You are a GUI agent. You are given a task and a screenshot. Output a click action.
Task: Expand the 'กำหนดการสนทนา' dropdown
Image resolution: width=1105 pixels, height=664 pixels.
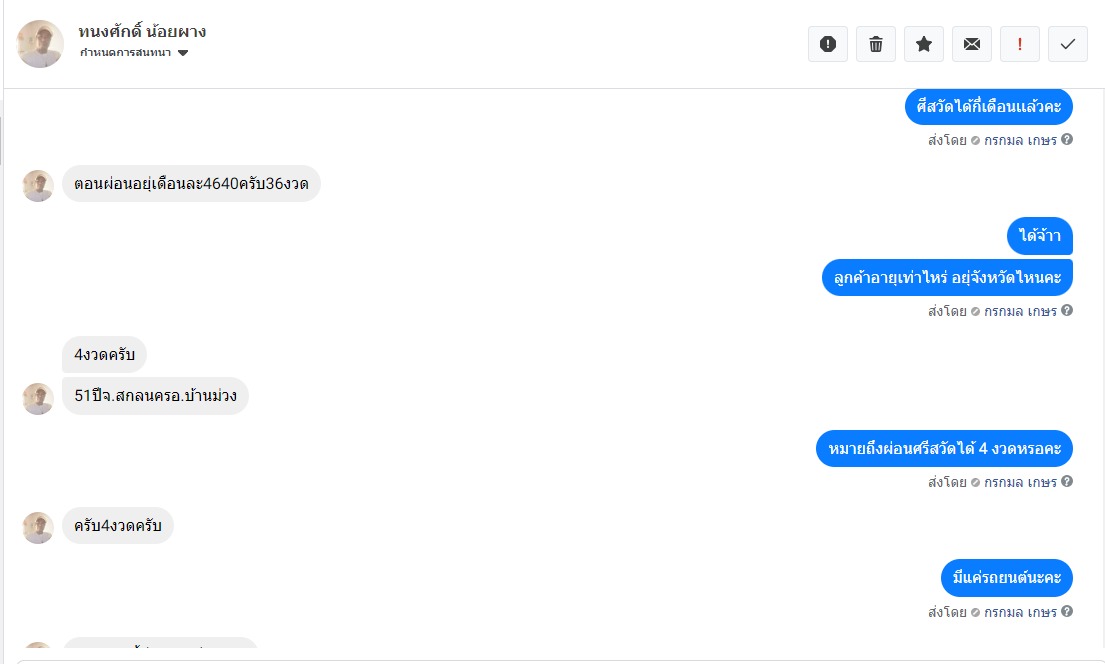pyautogui.click(x=183, y=53)
